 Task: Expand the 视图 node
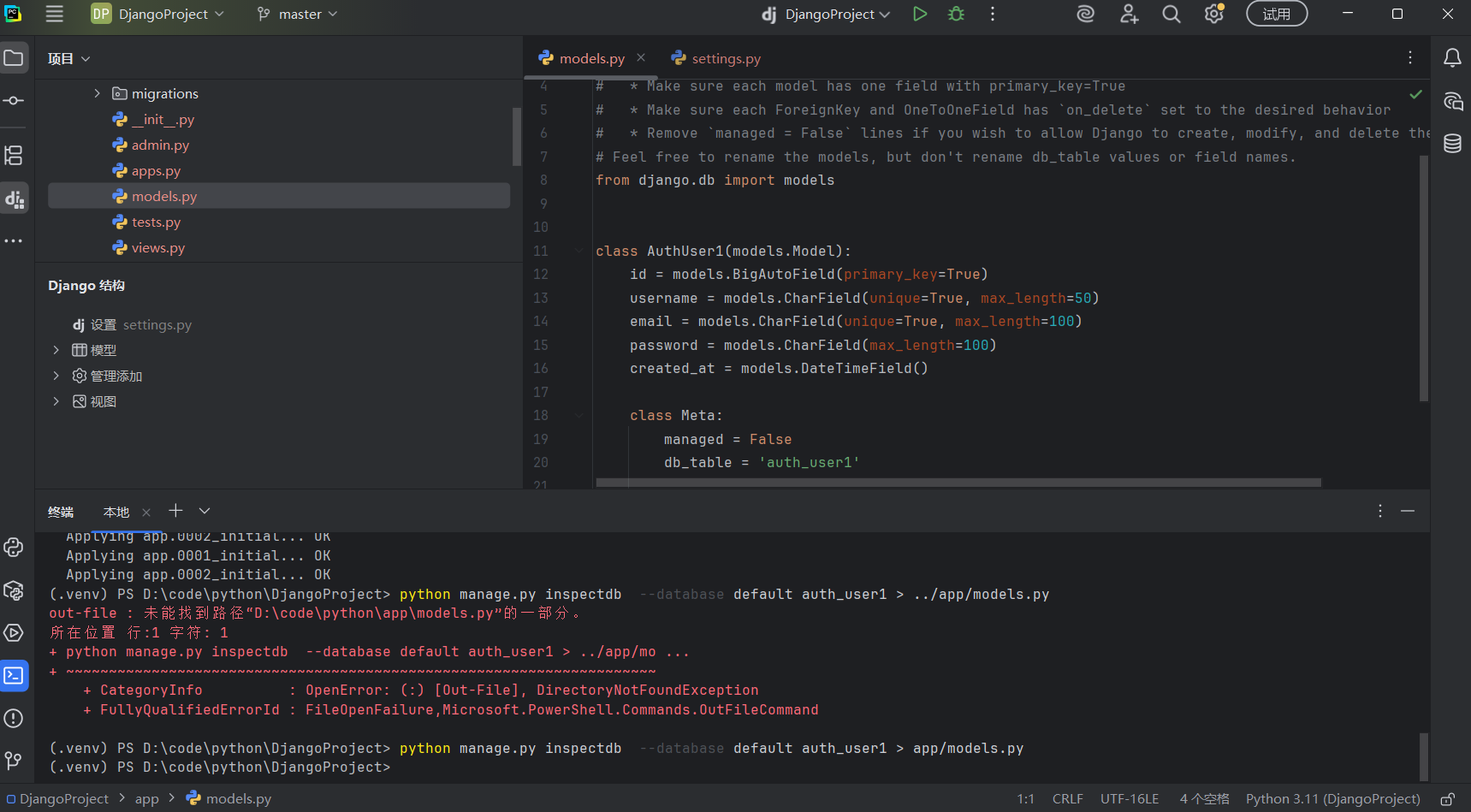[x=56, y=401]
